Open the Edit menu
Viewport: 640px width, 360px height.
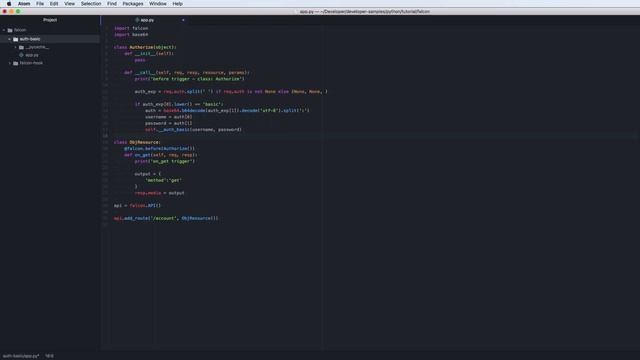[54, 4]
